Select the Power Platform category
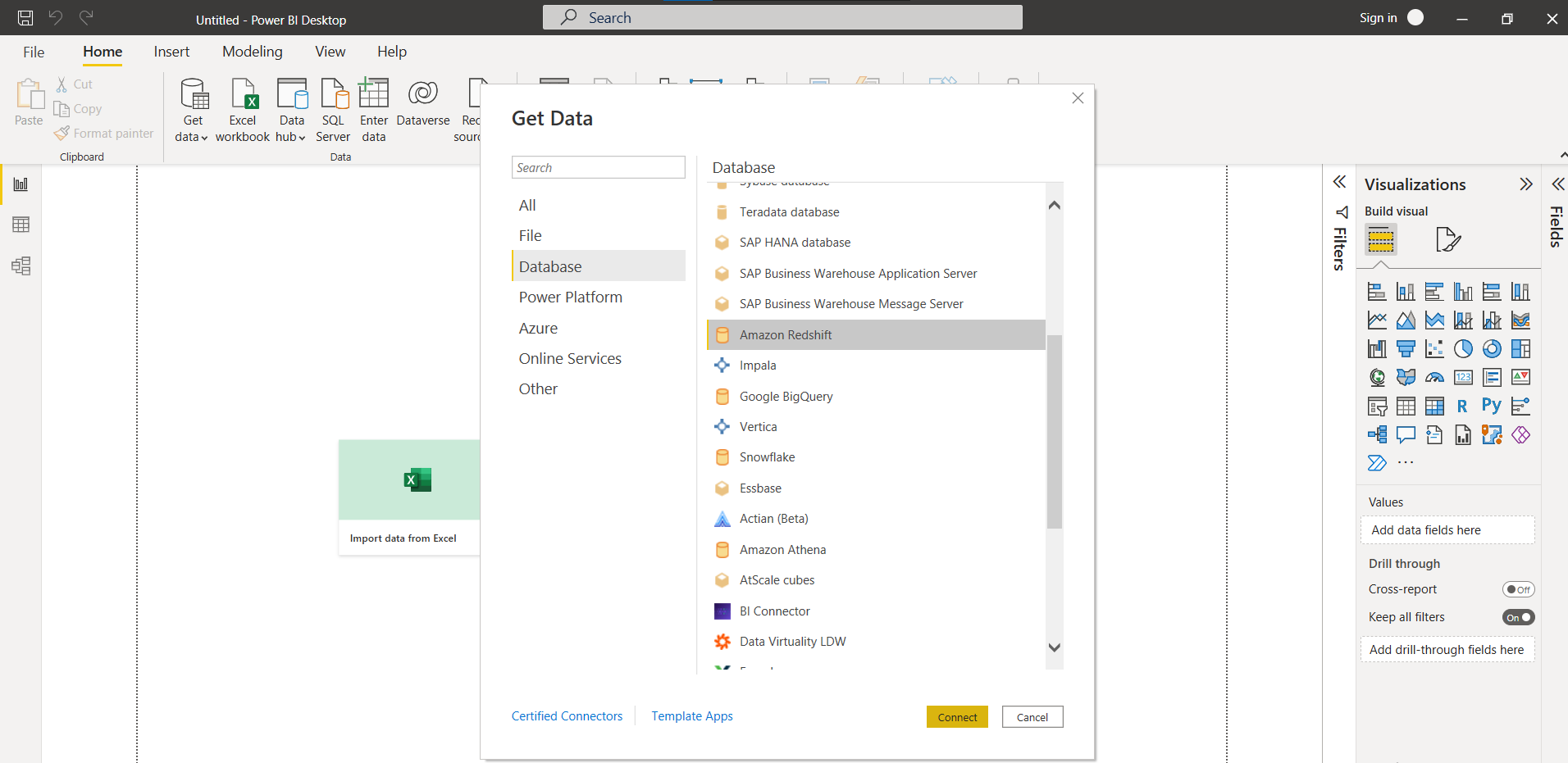The width and height of the screenshot is (1568, 763). tap(599, 297)
